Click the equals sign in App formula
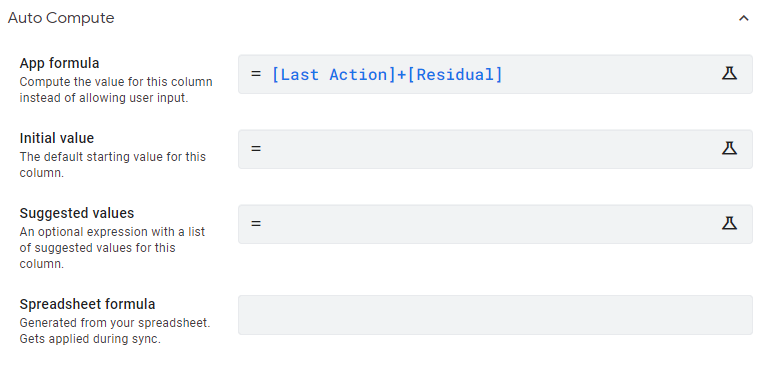769x378 pixels. (x=256, y=74)
